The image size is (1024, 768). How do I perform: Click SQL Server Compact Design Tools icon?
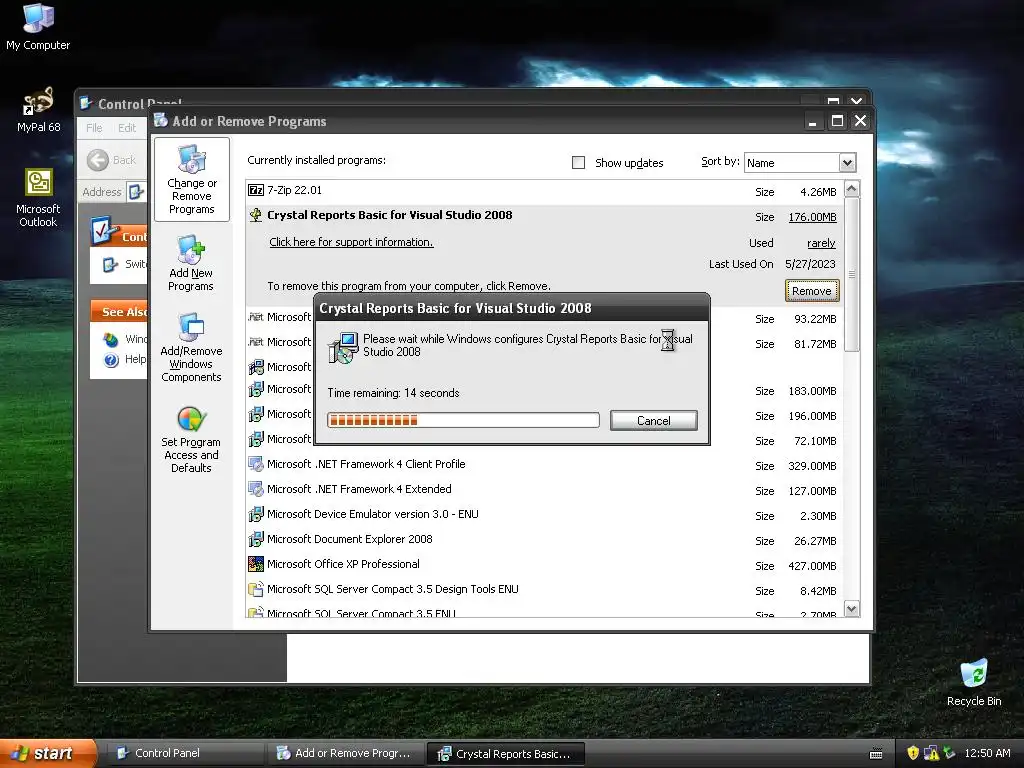pos(256,589)
